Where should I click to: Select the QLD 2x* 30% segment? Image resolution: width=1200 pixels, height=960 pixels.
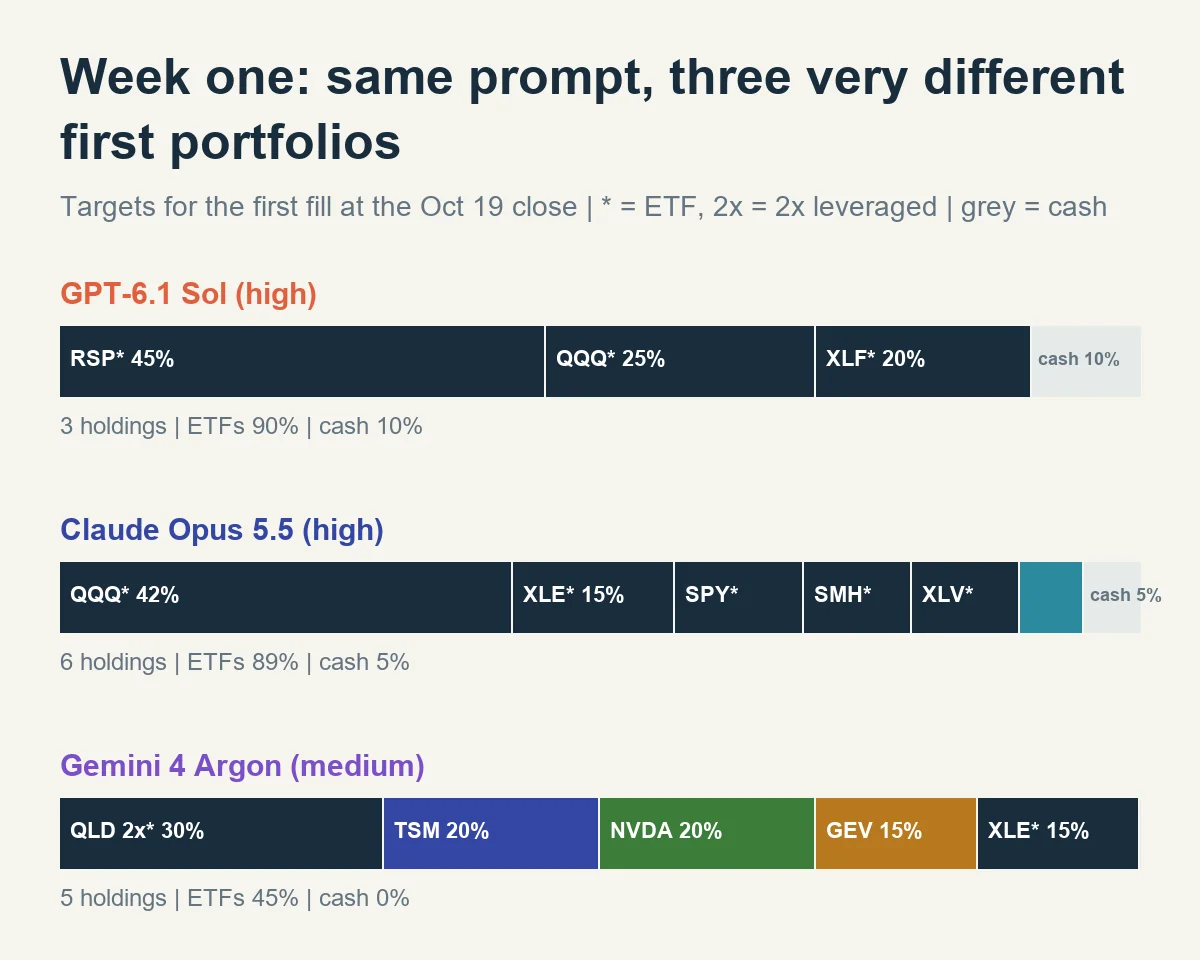tap(221, 833)
